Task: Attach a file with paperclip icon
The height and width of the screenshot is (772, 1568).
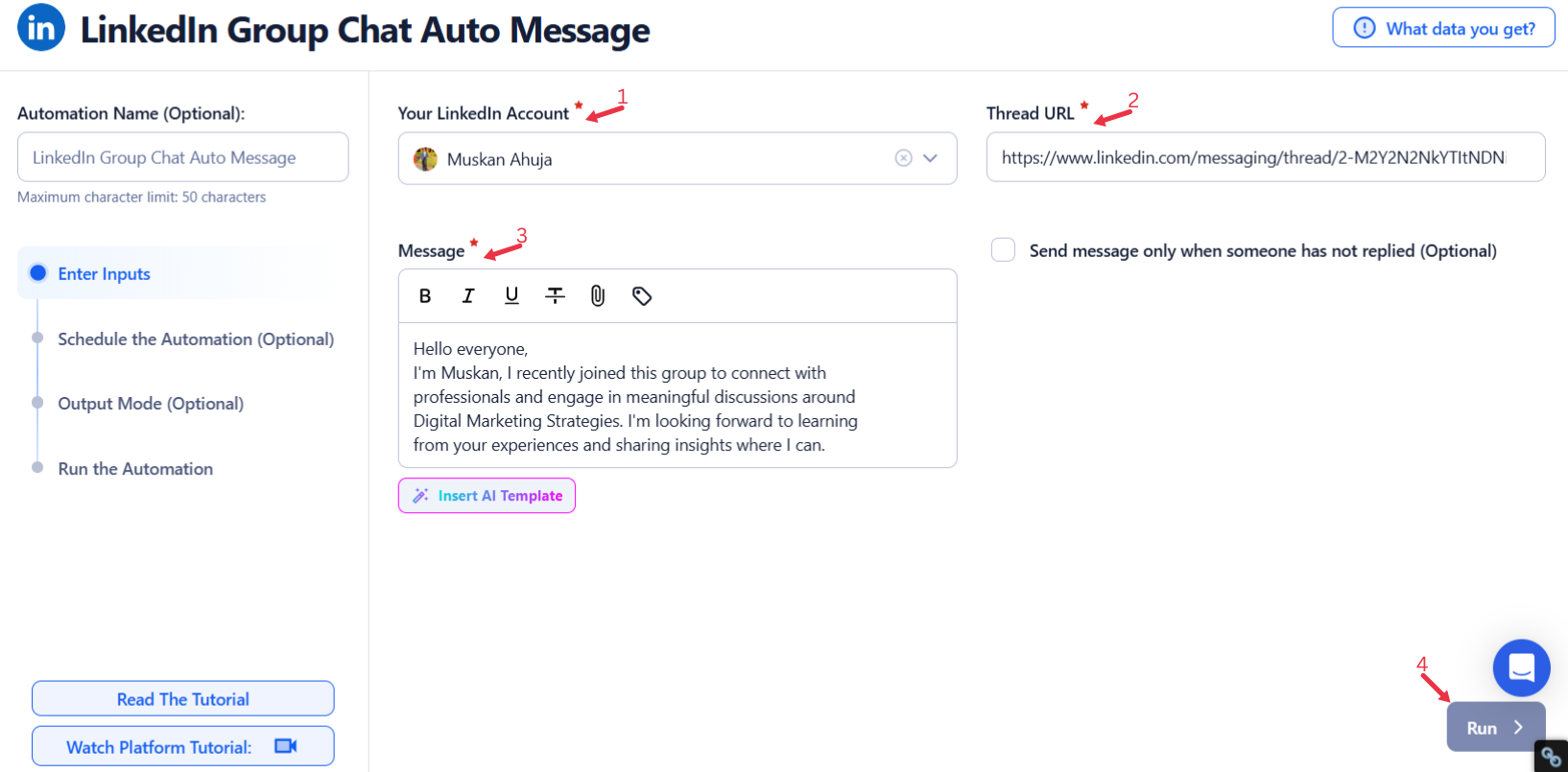Action: [x=598, y=296]
